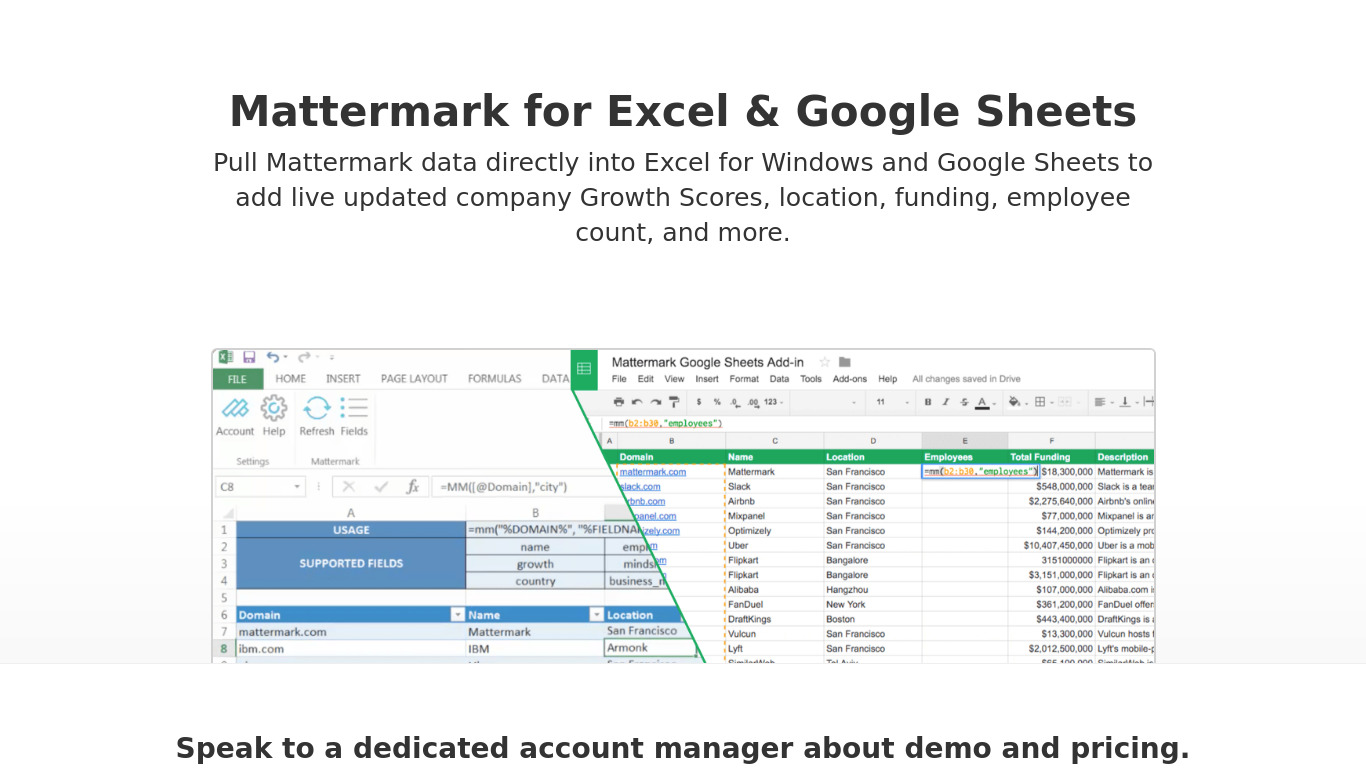
Task: Select the ibm.com cell in Excel
Action: pyautogui.click(x=351, y=649)
